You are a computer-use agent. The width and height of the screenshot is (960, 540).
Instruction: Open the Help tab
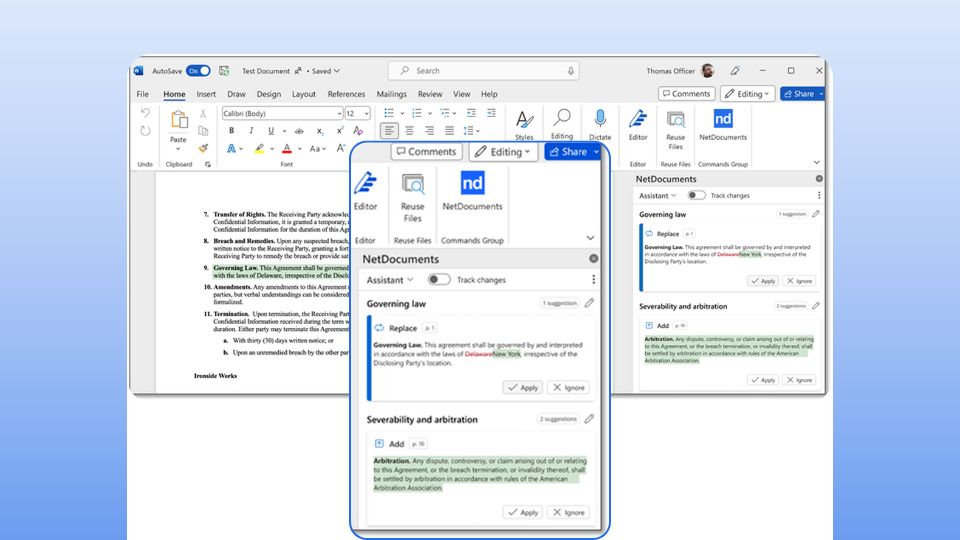click(489, 94)
